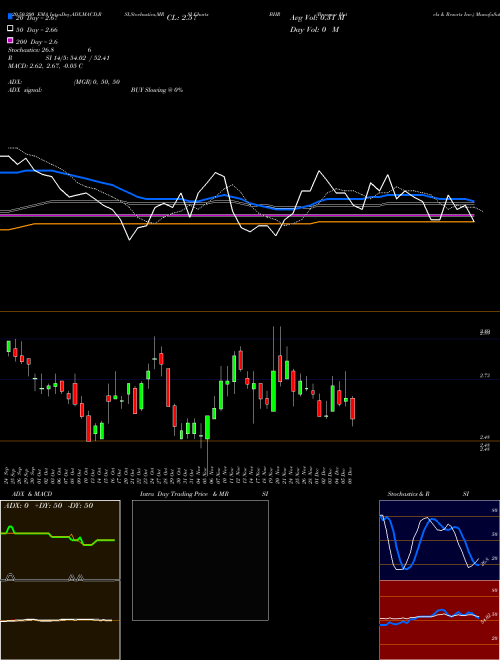
Task: Click the 'ADX & MACD' panel title
Action: coord(32,494)
